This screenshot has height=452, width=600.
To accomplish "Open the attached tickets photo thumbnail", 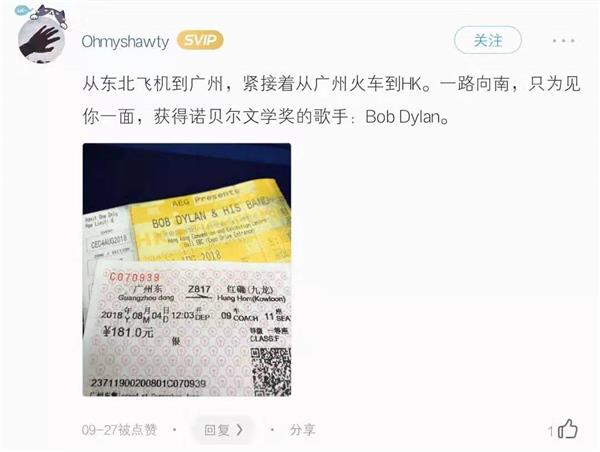I will (x=187, y=269).
